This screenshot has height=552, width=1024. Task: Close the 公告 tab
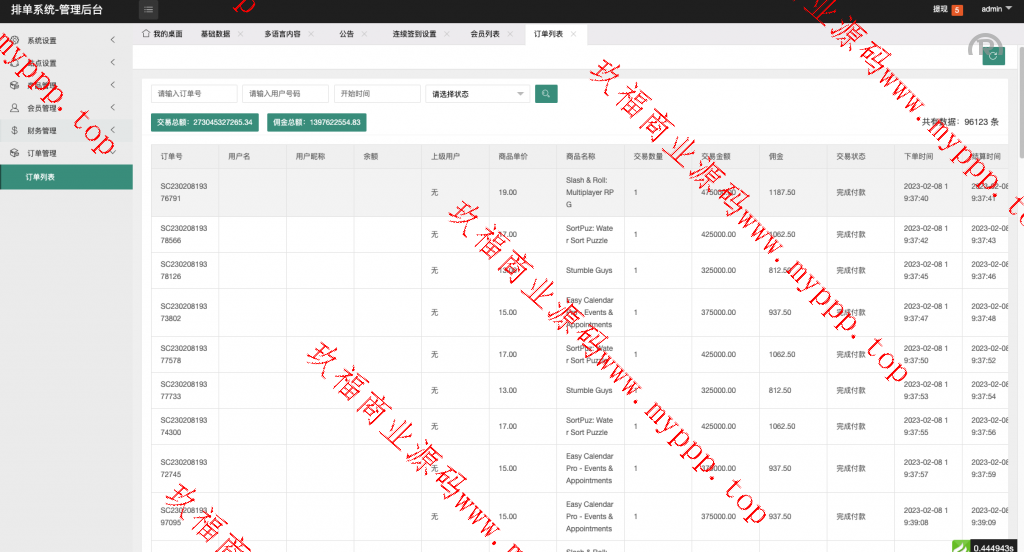tap(366, 34)
